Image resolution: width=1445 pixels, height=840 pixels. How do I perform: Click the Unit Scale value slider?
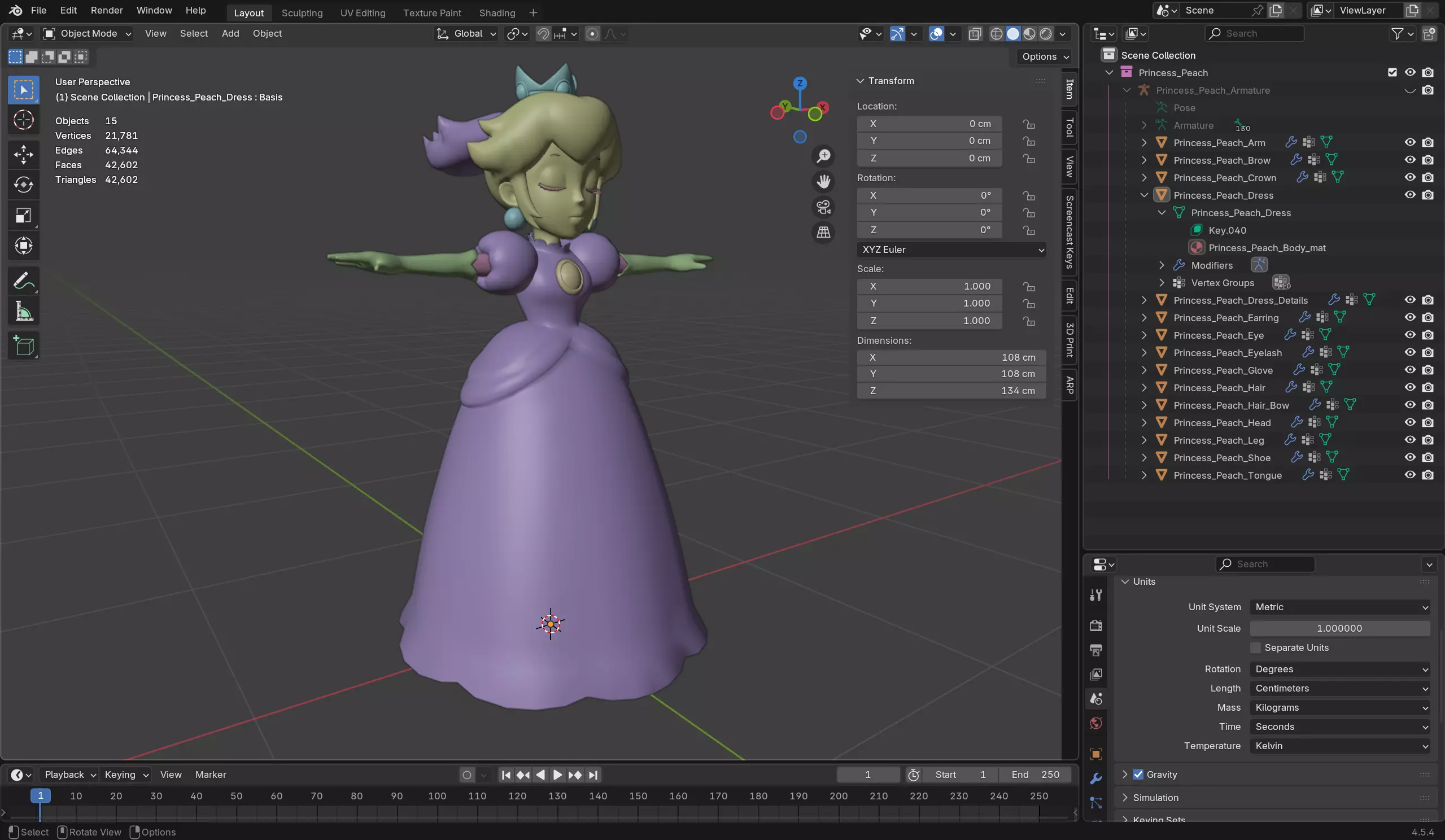tap(1339, 628)
